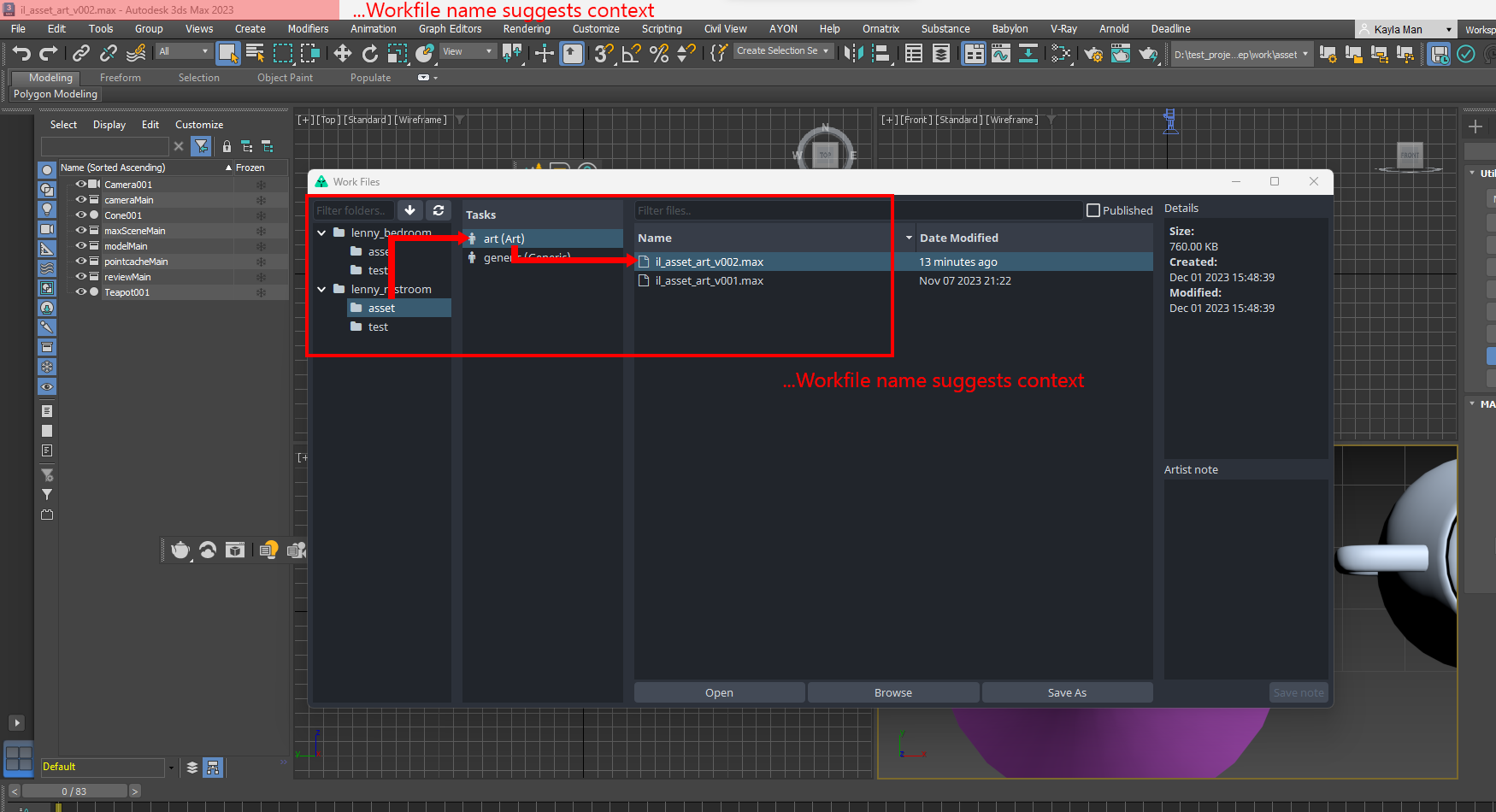The image size is (1496, 812).
Task: Toggle frozen snowflake for maxSceneMain
Action: tap(261, 231)
